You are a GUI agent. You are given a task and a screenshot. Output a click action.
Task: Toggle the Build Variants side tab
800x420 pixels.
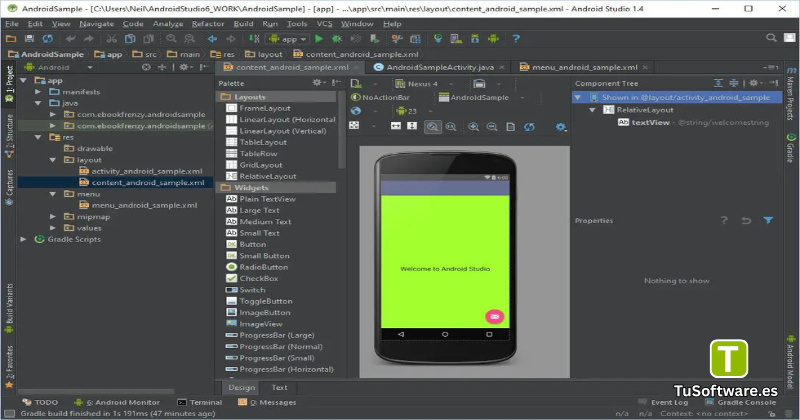coord(9,308)
